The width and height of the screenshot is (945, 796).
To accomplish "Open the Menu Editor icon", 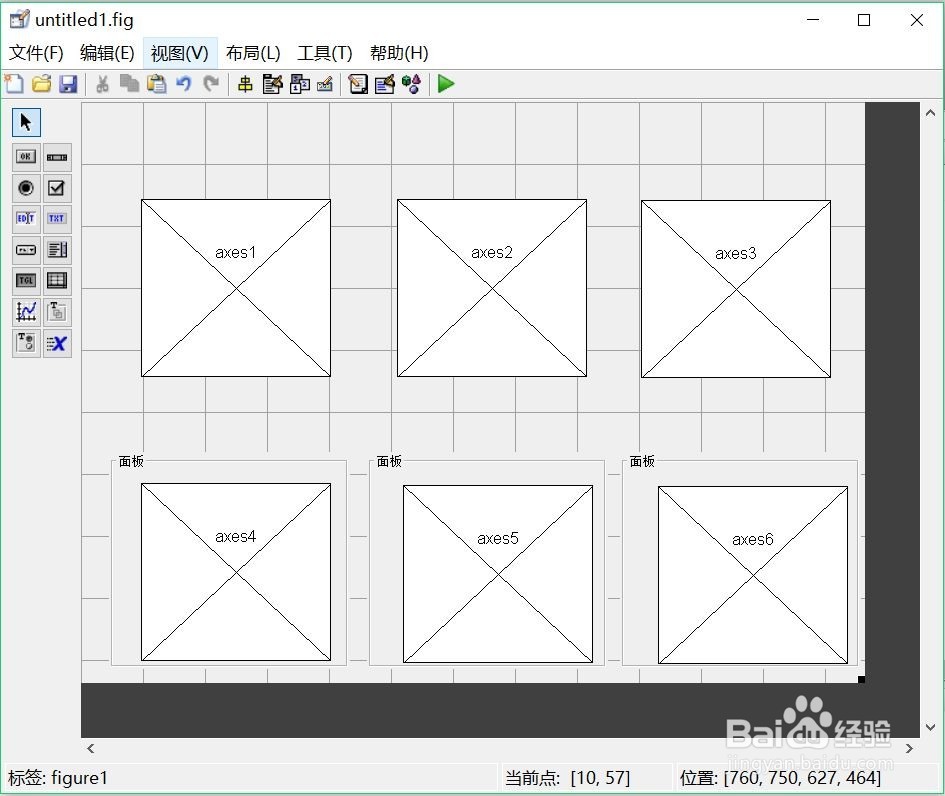I will click(x=272, y=84).
